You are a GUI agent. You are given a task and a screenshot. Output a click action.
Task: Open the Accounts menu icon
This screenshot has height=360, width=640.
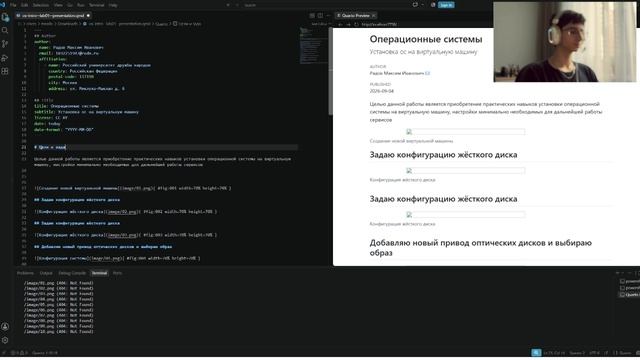5,327
